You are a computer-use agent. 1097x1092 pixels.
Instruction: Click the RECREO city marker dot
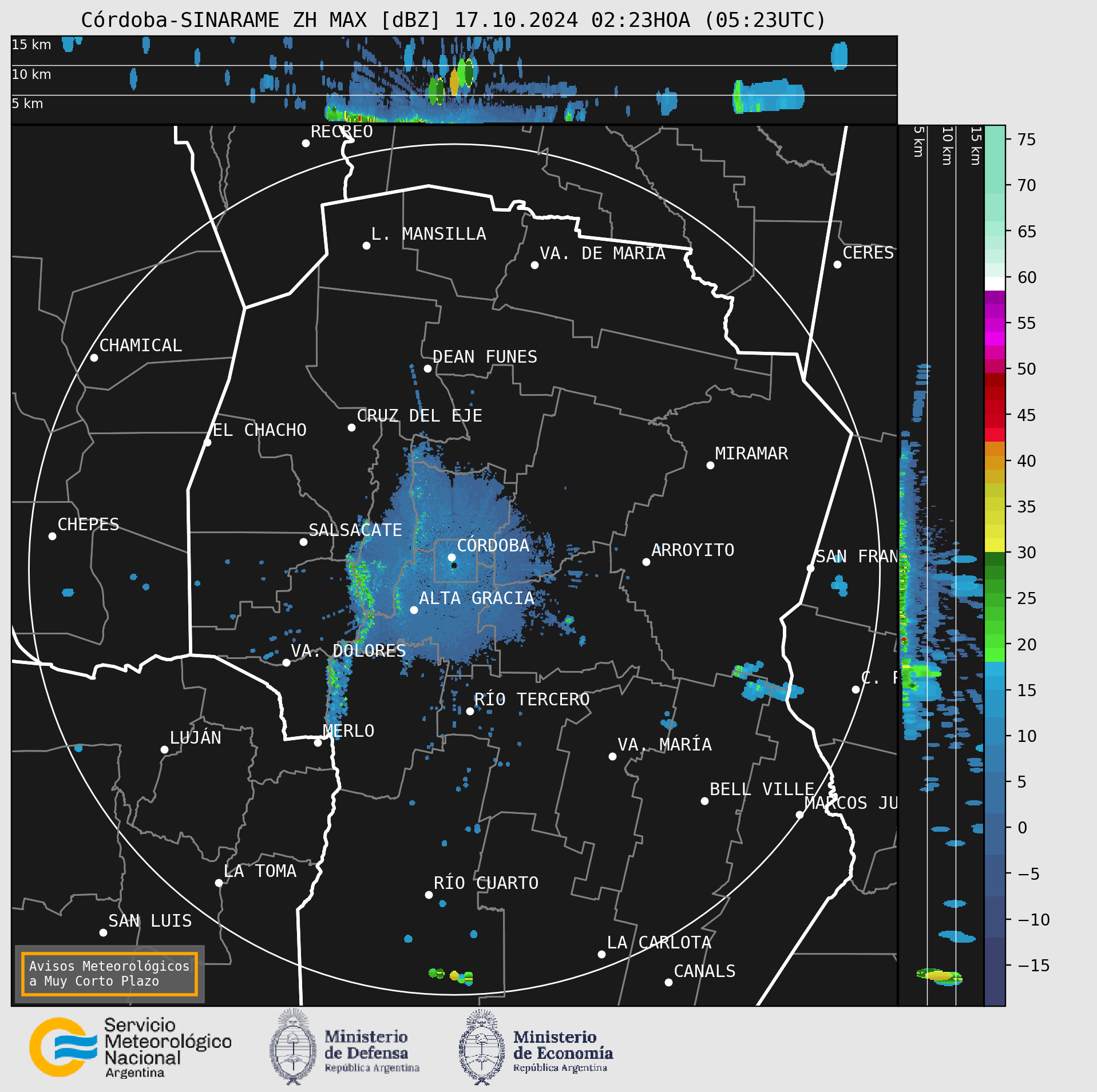306,143
